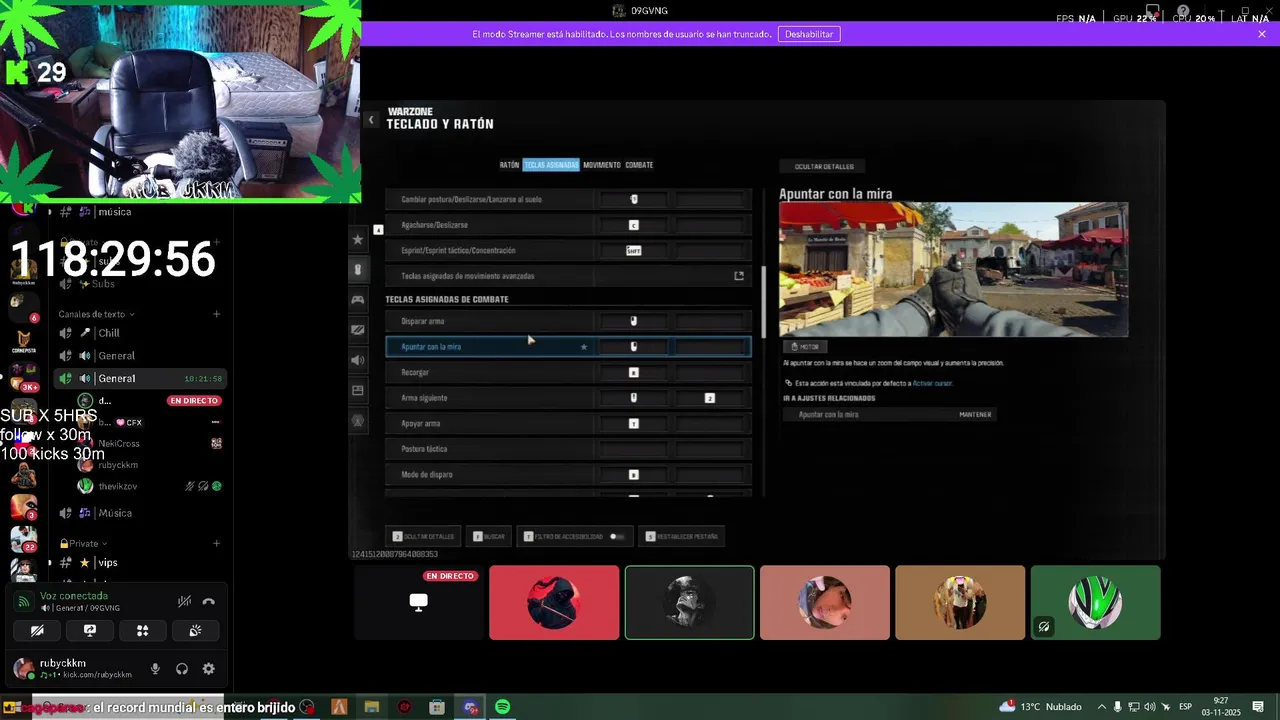The height and width of the screenshot is (720, 1280).
Task: Open Microsoft Store from the taskbar
Action: (x=437, y=707)
